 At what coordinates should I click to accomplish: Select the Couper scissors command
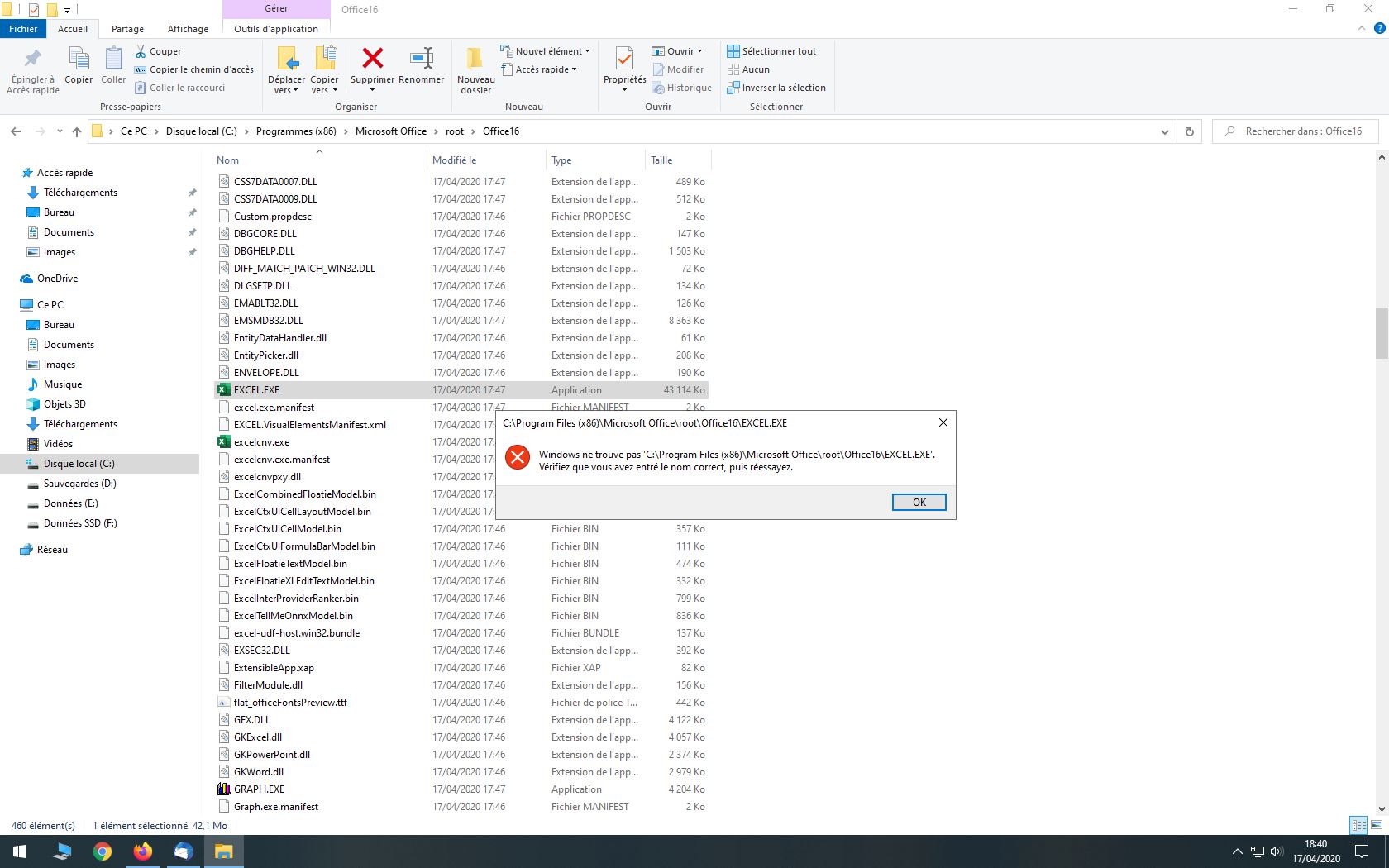pyautogui.click(x=159, y=51)
